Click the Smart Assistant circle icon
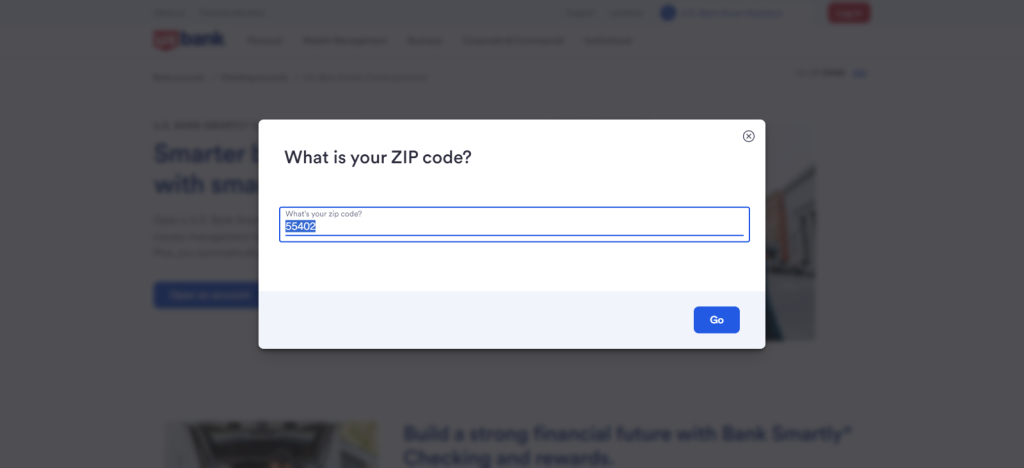The width and height of the screenshot is (1024, 468). [x=667, y=13]
